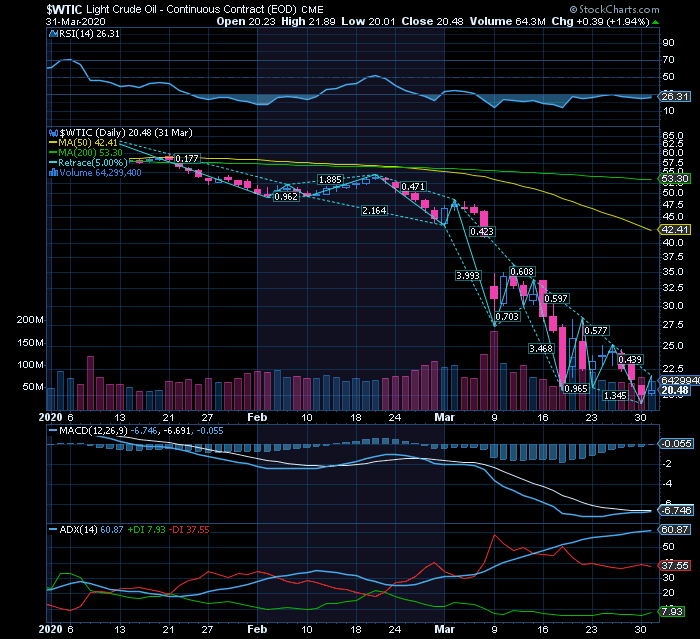This screenshot has height=639, width=700.
Task: Click the 0.439 retrace label
Action: (630, 359)
